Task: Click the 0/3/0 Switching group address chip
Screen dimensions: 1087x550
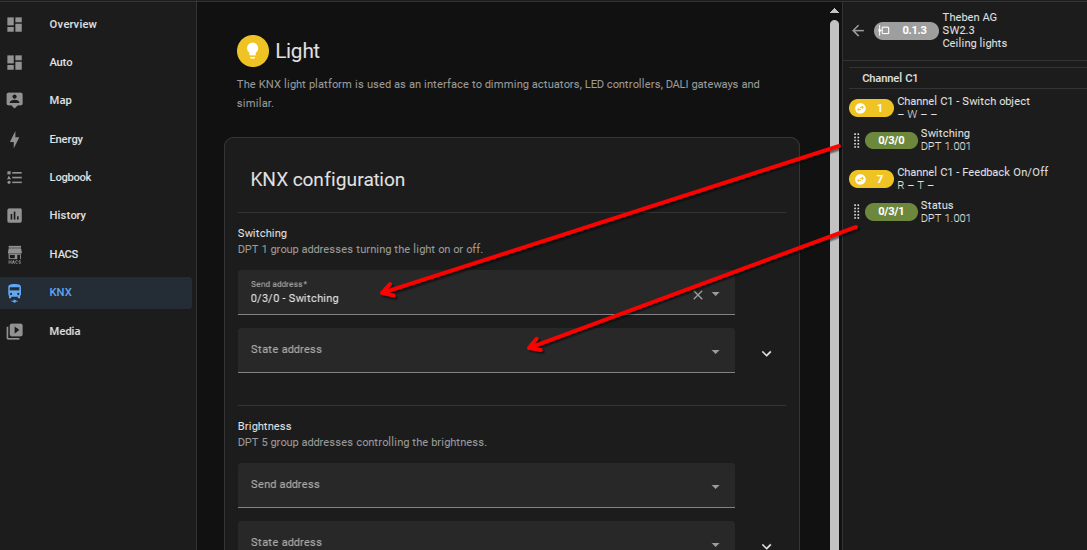Action: [x=891, y=140]
